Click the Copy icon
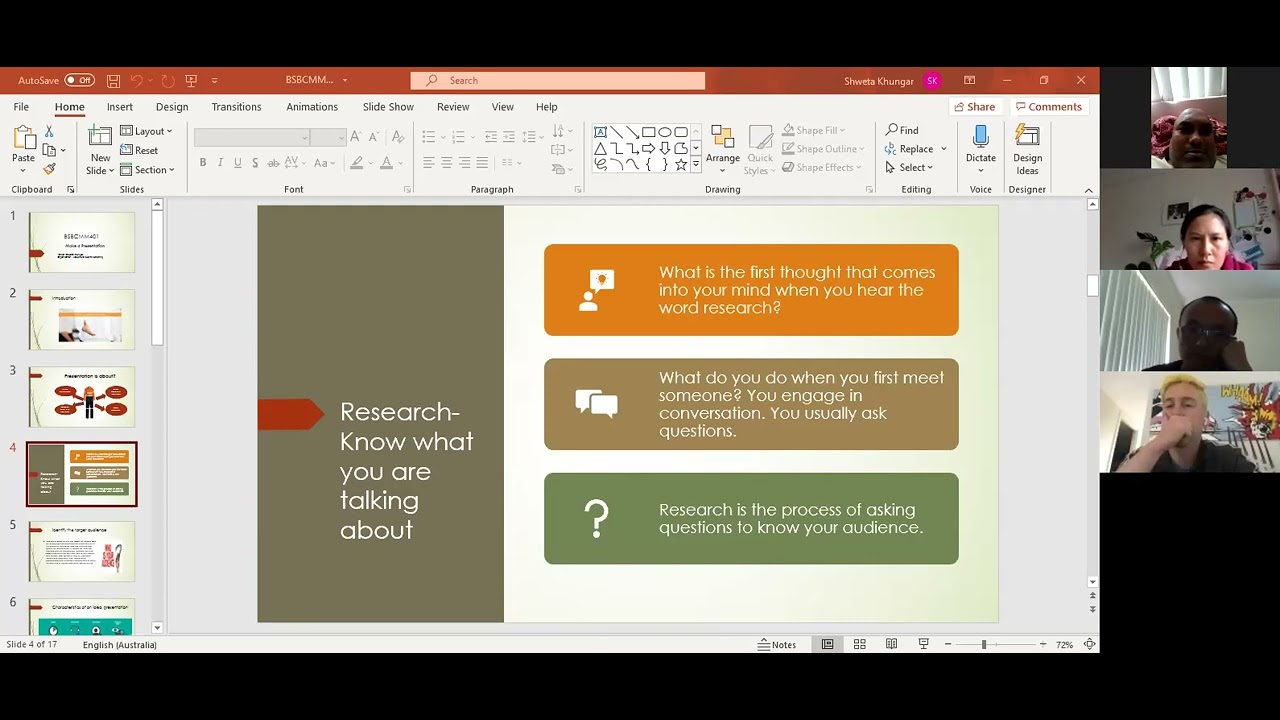This screenshot has width=1280, height=720. point(49,150)
